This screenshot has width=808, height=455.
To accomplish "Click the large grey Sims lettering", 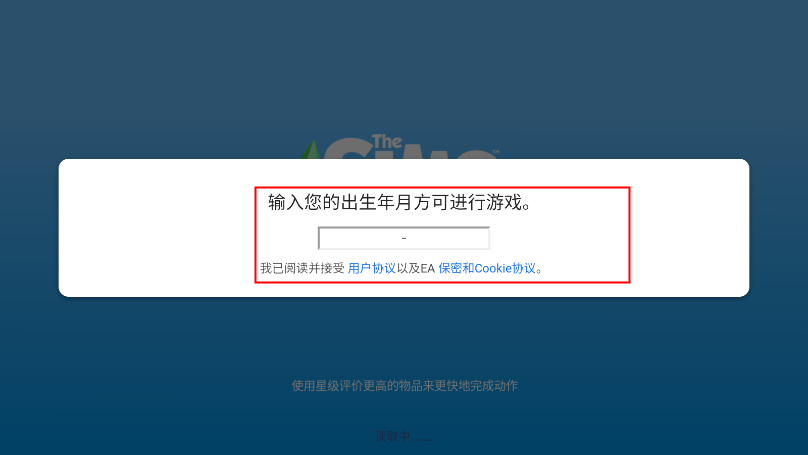I will (408, 149).
